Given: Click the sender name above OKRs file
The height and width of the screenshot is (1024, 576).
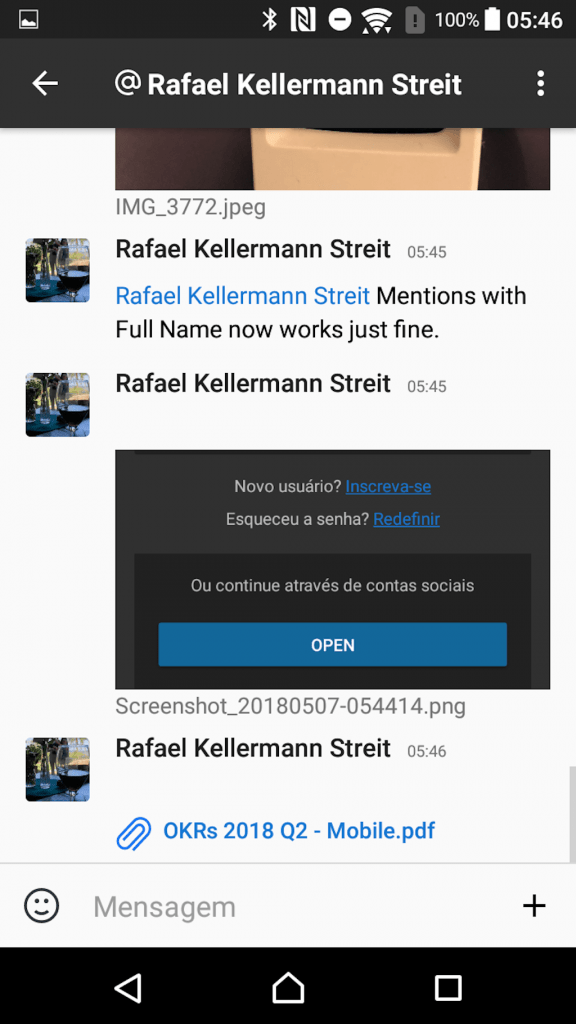Looking at the screenshot, I should click(x=253, y=748).
